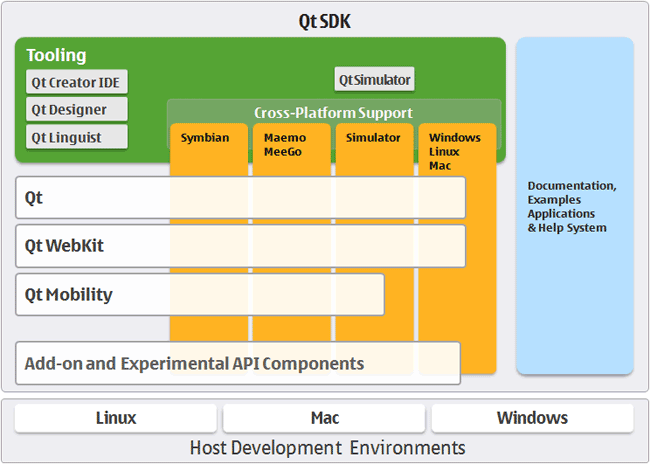This screenshot has width=650, height=464.
Task: Click the Qt SDK title
Action: 324,20
